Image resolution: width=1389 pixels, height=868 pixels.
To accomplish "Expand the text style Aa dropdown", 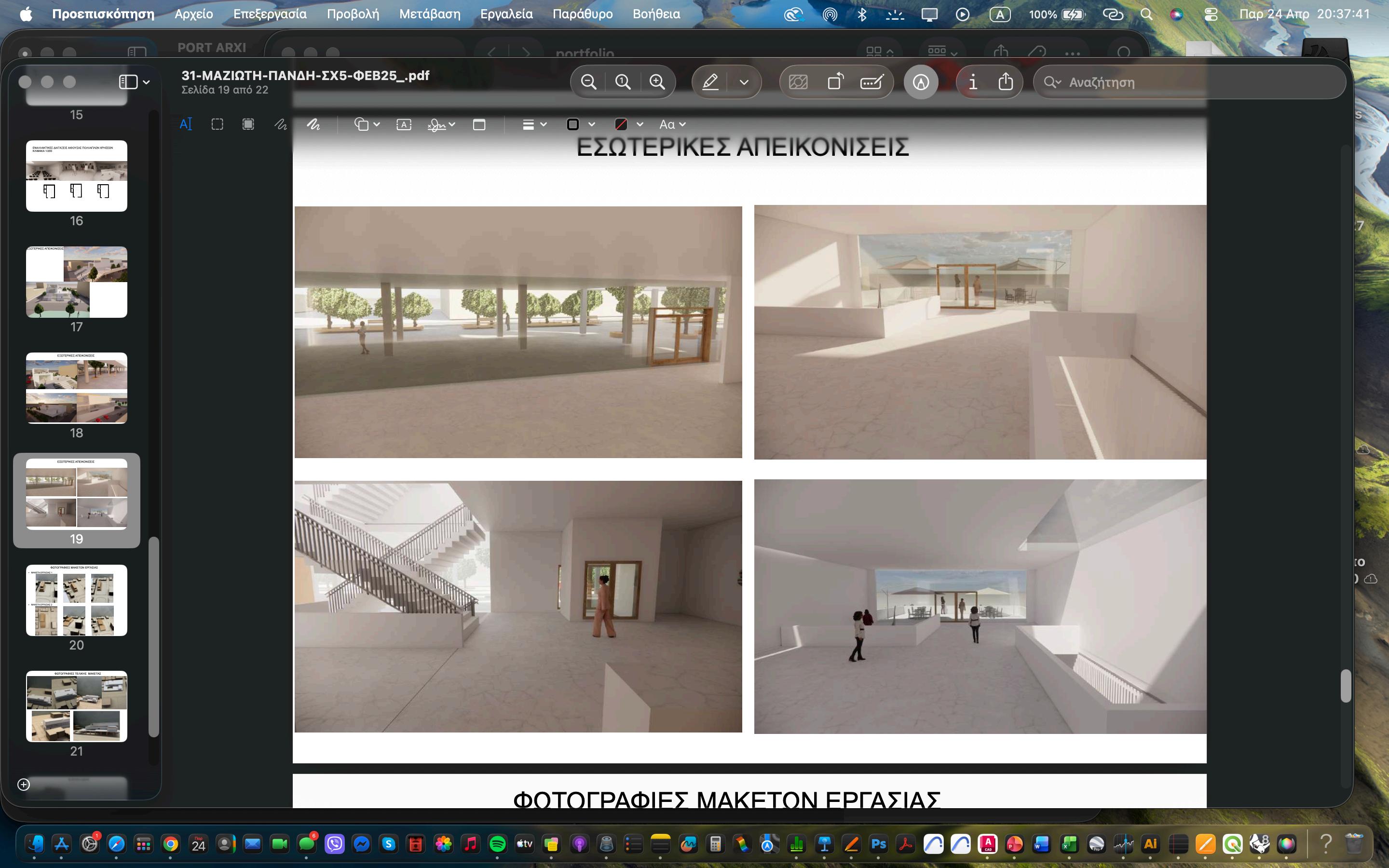I will (672, 124).
